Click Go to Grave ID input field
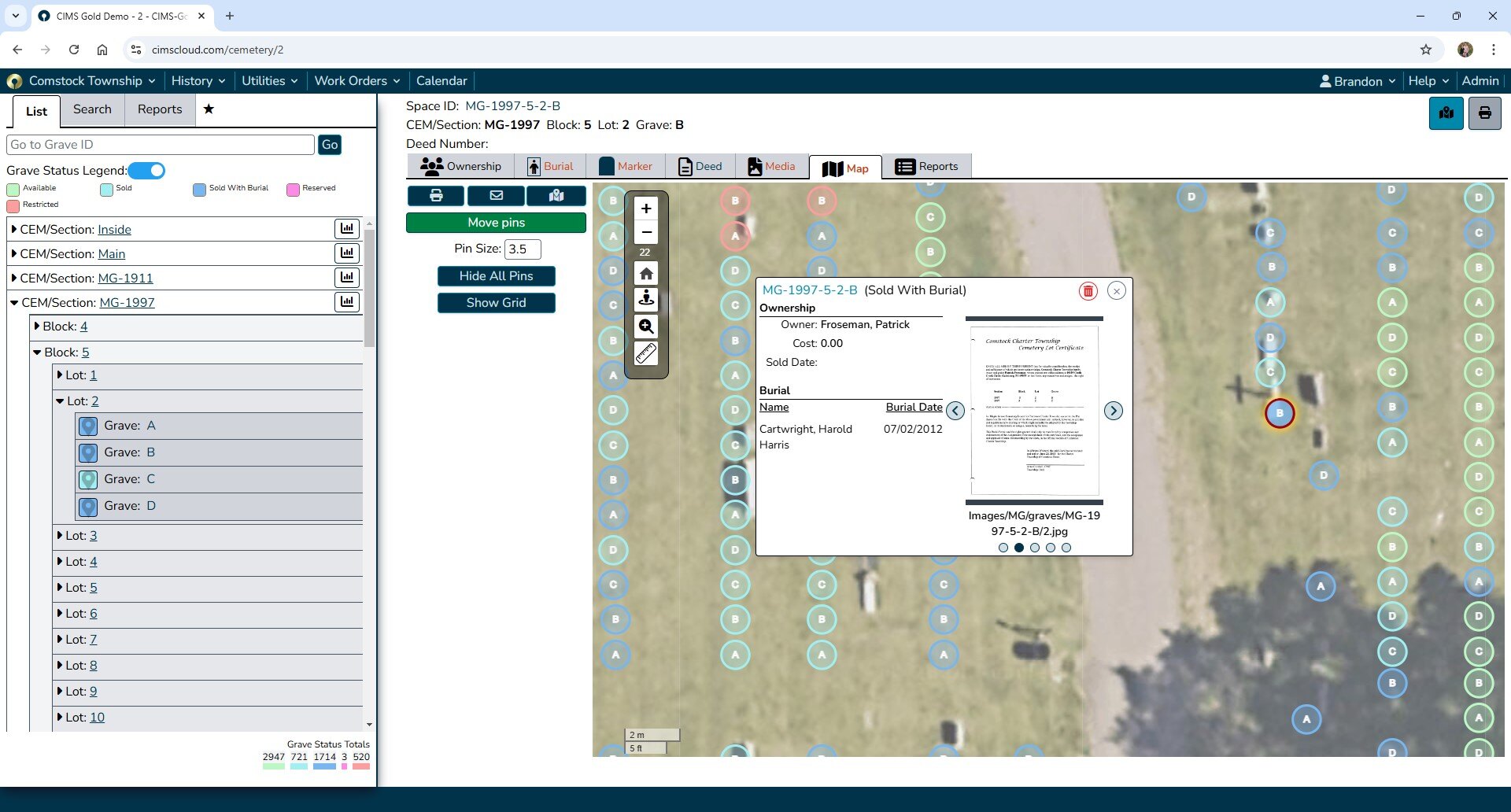 [x=161, y=145]
